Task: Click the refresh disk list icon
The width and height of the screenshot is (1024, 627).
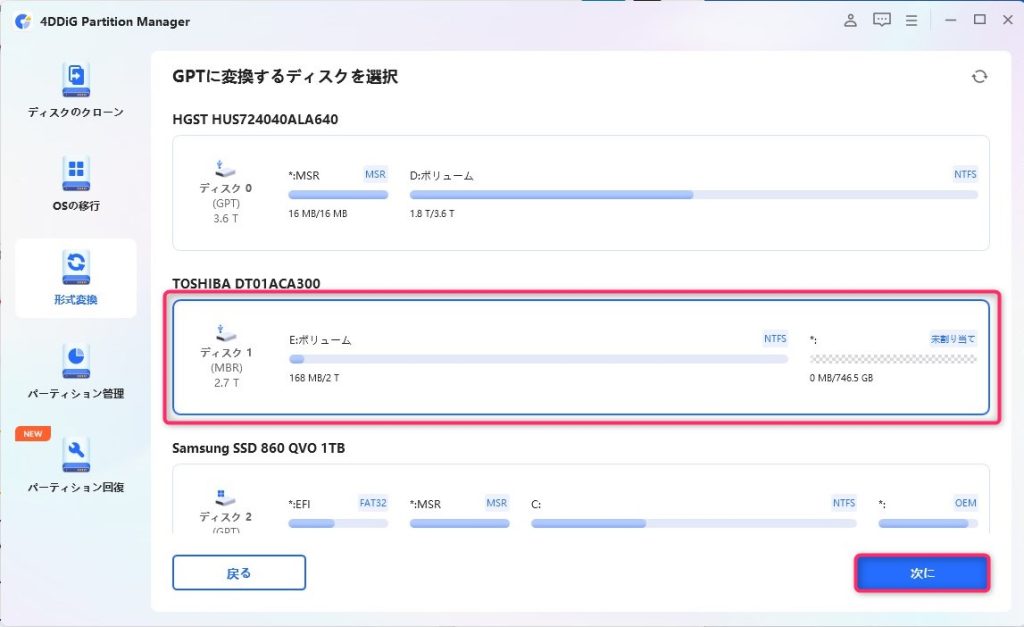Action: click(979, 77)
